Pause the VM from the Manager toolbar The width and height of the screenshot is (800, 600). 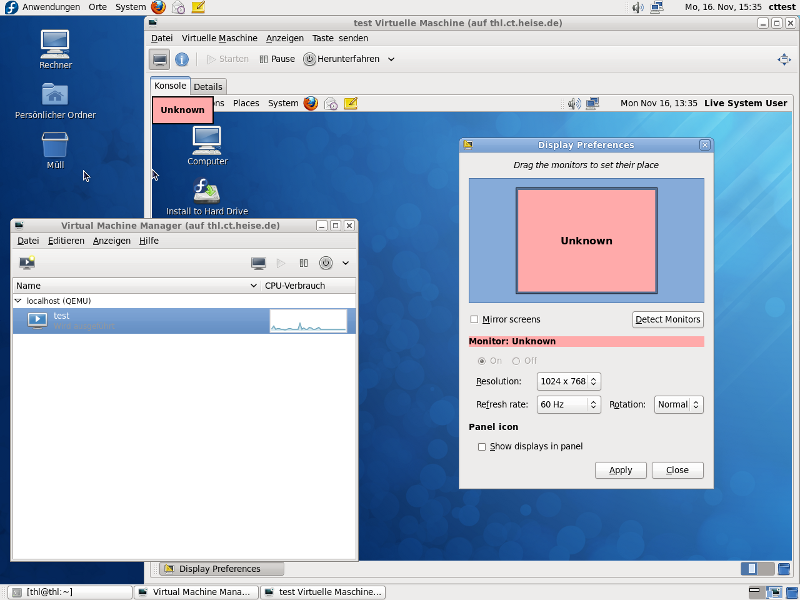tap(302, 263)
